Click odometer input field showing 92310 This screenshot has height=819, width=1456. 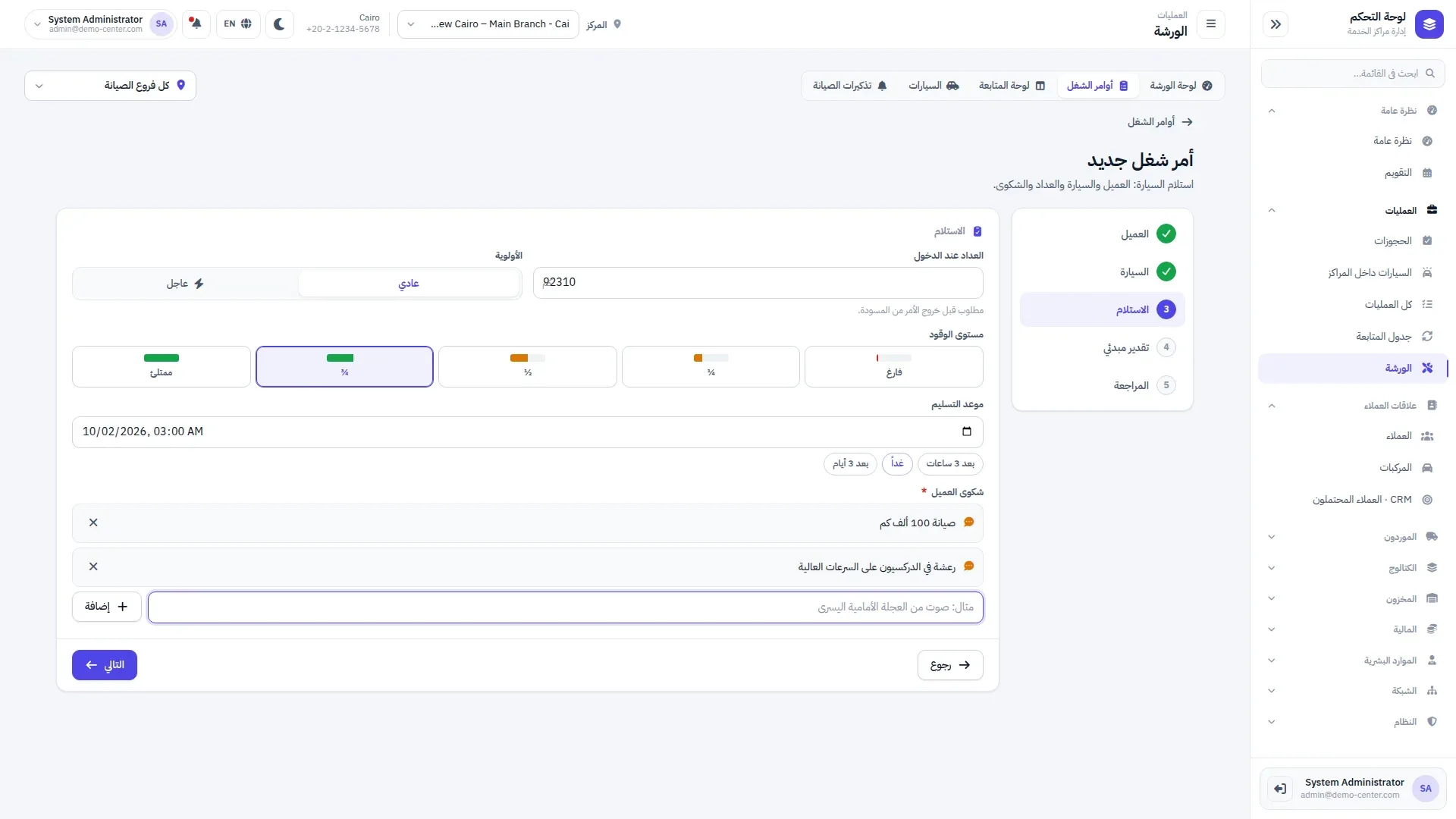coord(758,283)
